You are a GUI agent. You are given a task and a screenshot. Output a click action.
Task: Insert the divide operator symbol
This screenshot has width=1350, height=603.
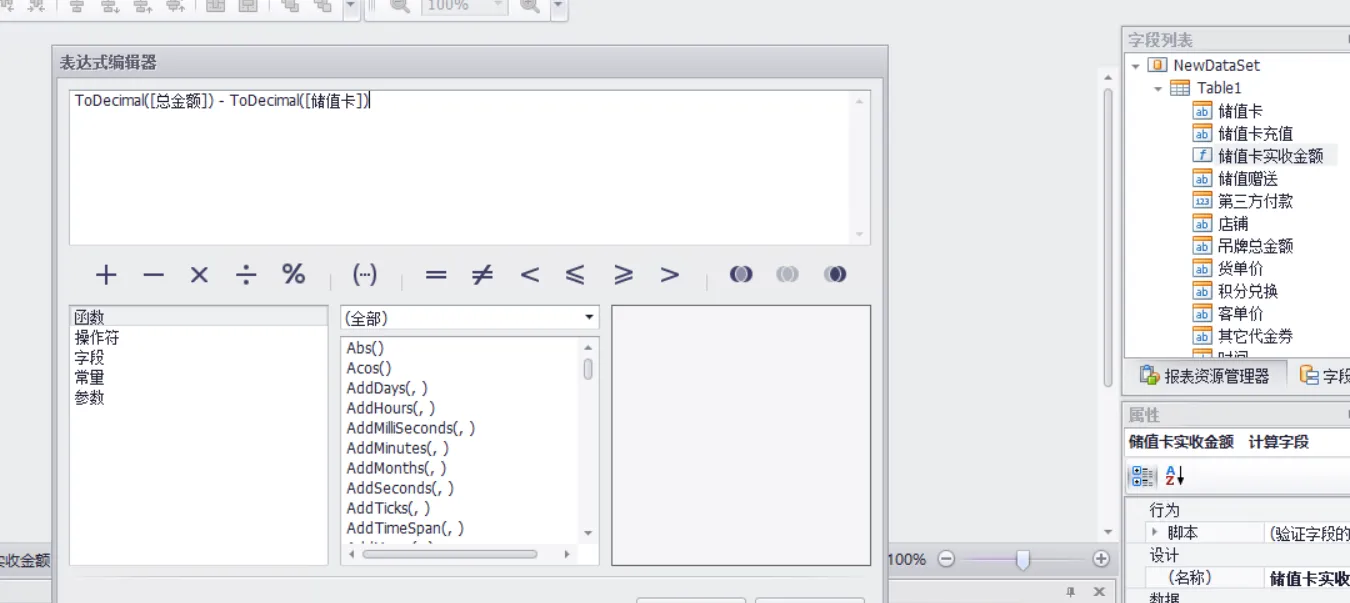point(246,275)
